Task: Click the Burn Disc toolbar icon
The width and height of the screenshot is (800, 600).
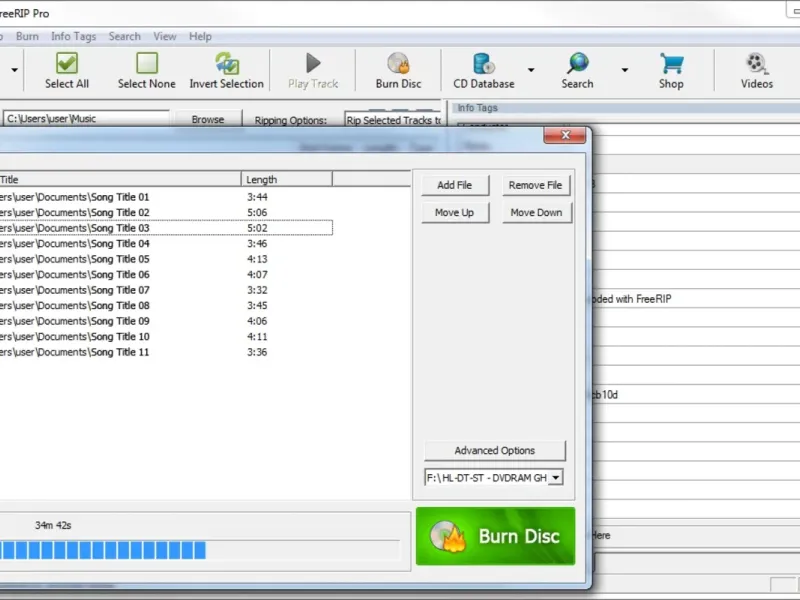Action: point(398,64)
